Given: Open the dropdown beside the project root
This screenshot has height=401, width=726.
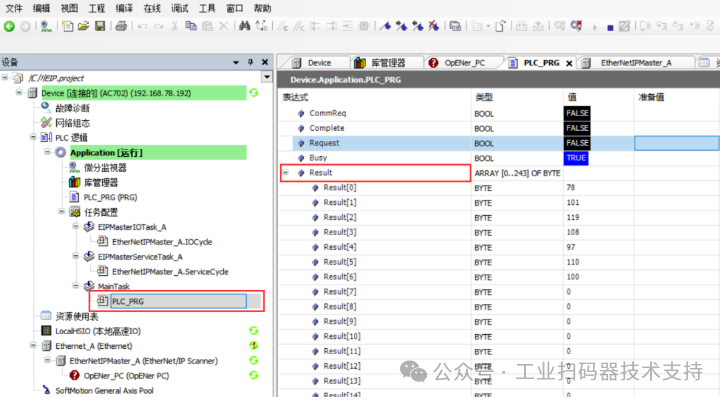Looking at the screenshot, I should coord(267,77).
